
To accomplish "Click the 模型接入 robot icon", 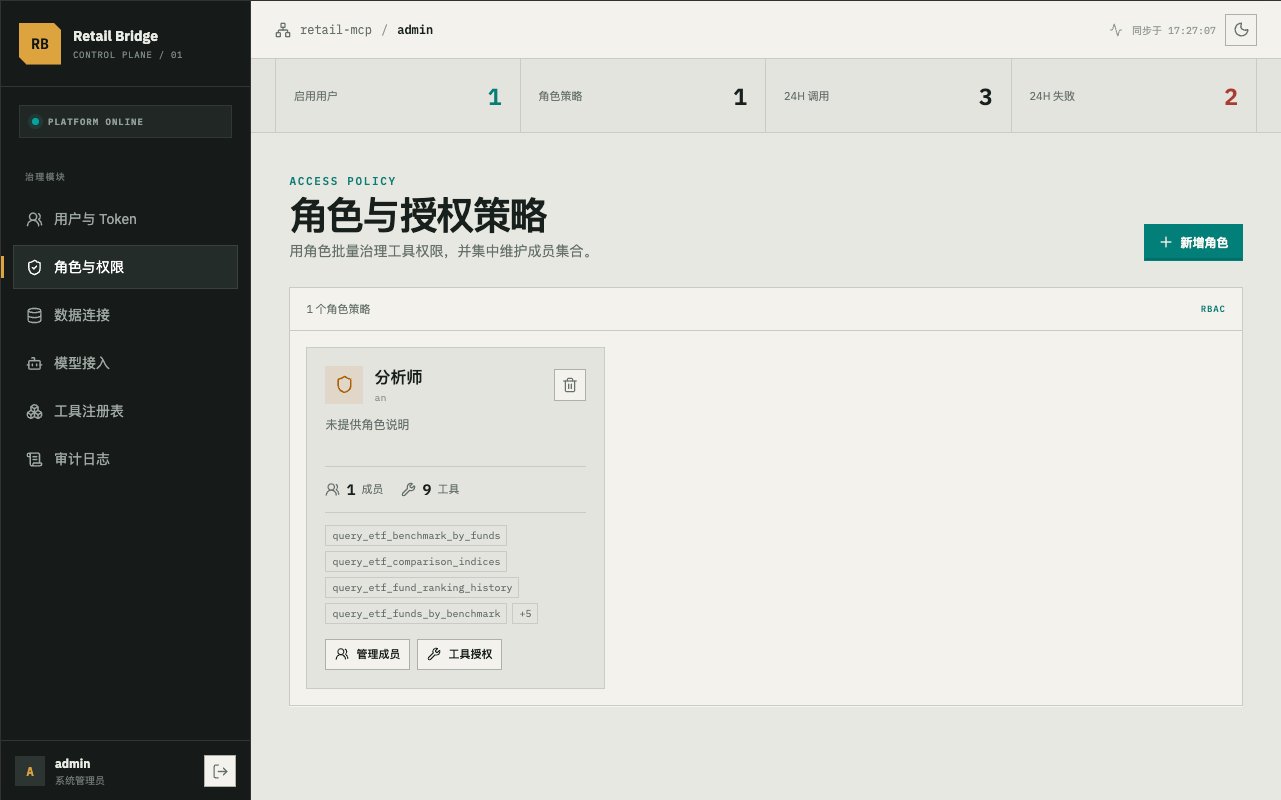I will click(x=34, y=363).
